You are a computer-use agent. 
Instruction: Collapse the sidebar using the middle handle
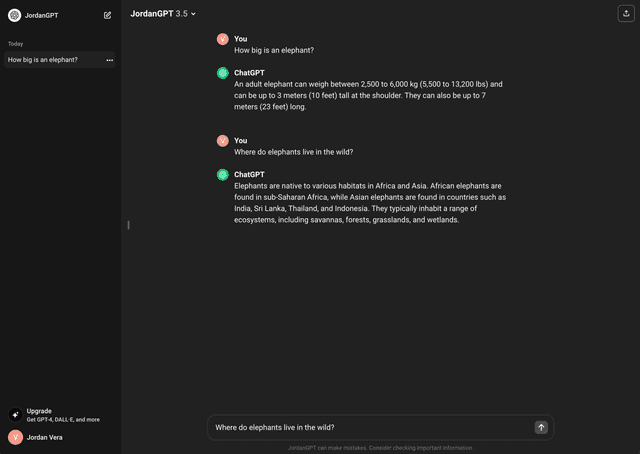click(128, 225)
